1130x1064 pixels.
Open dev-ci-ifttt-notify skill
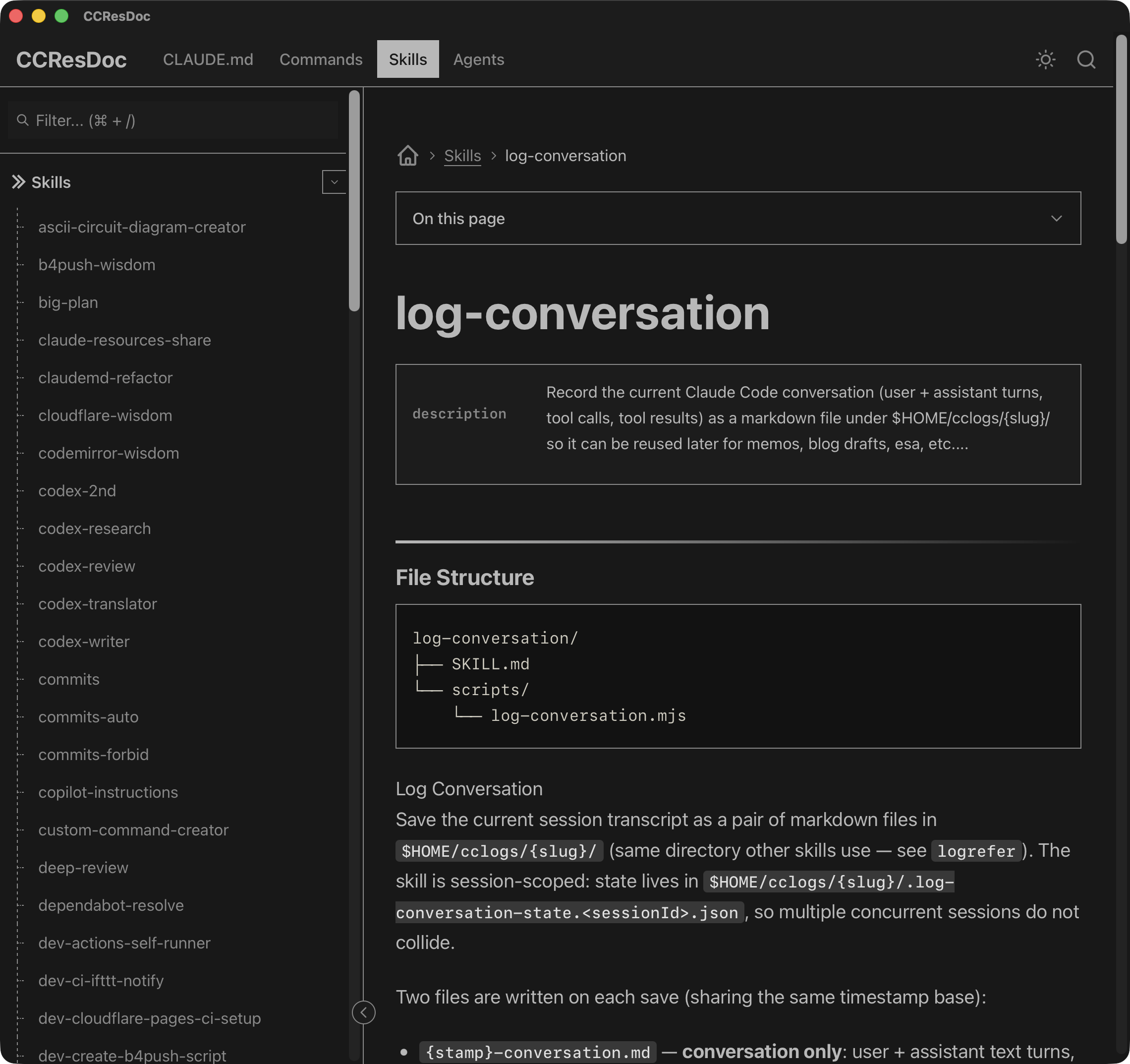click(101, 980)
